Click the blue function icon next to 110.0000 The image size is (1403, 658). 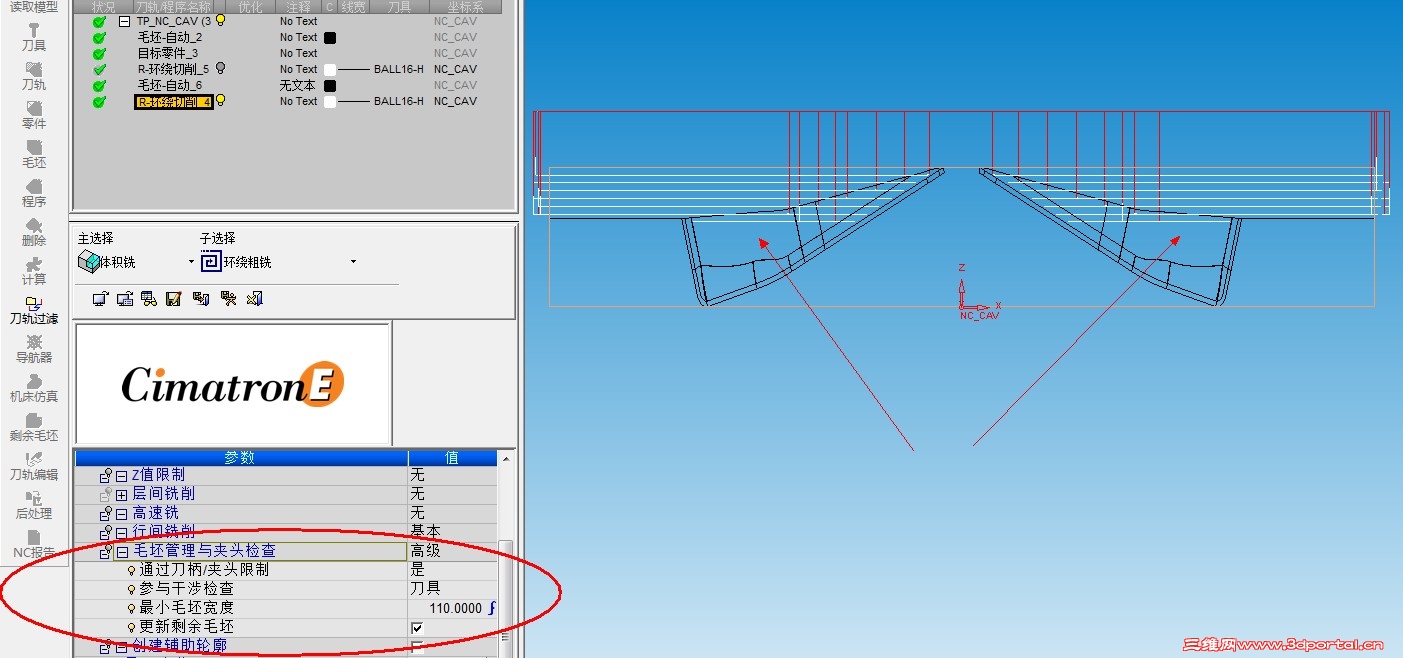[491, 607]
